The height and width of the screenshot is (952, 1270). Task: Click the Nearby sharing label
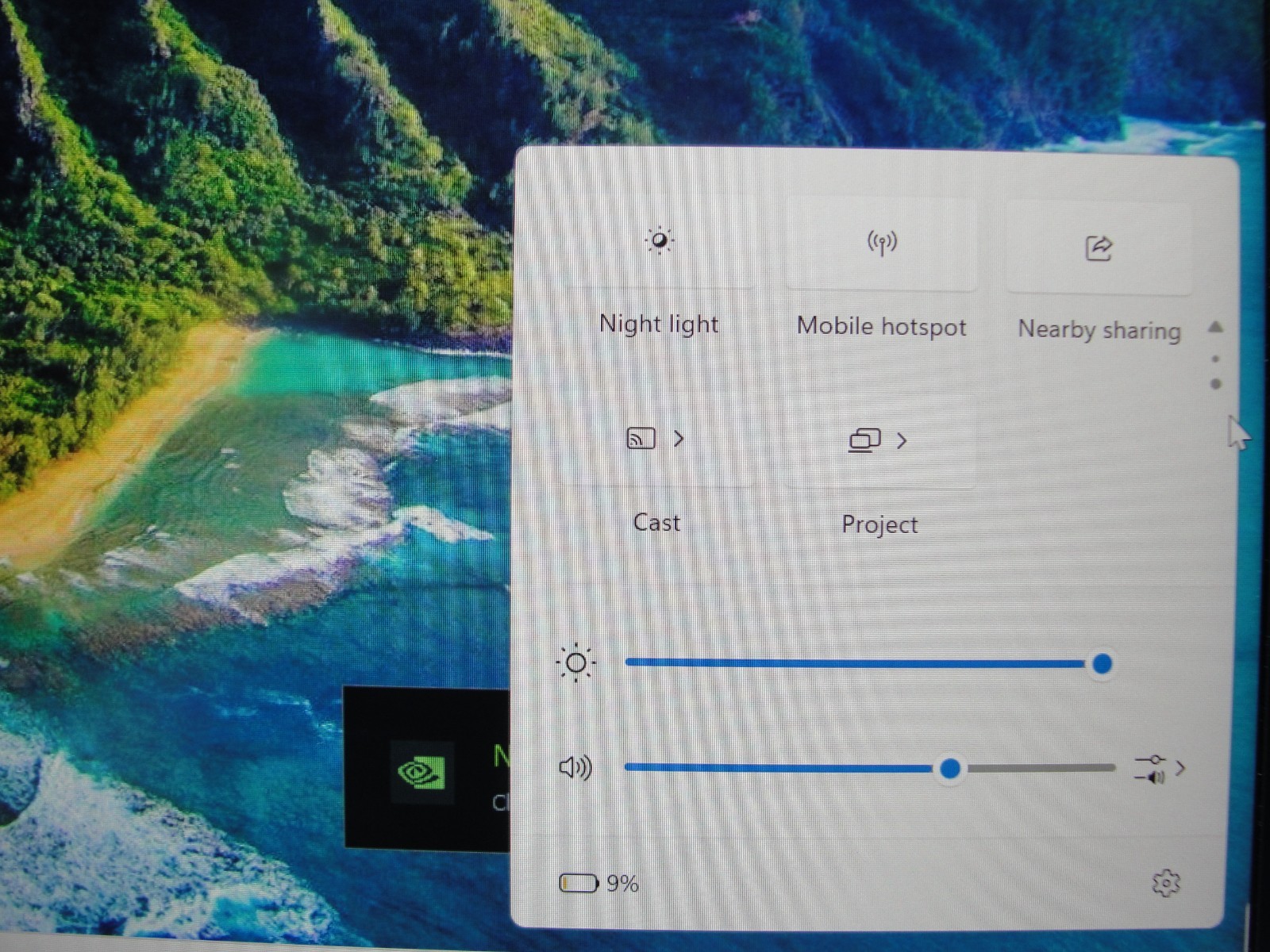1099,329
